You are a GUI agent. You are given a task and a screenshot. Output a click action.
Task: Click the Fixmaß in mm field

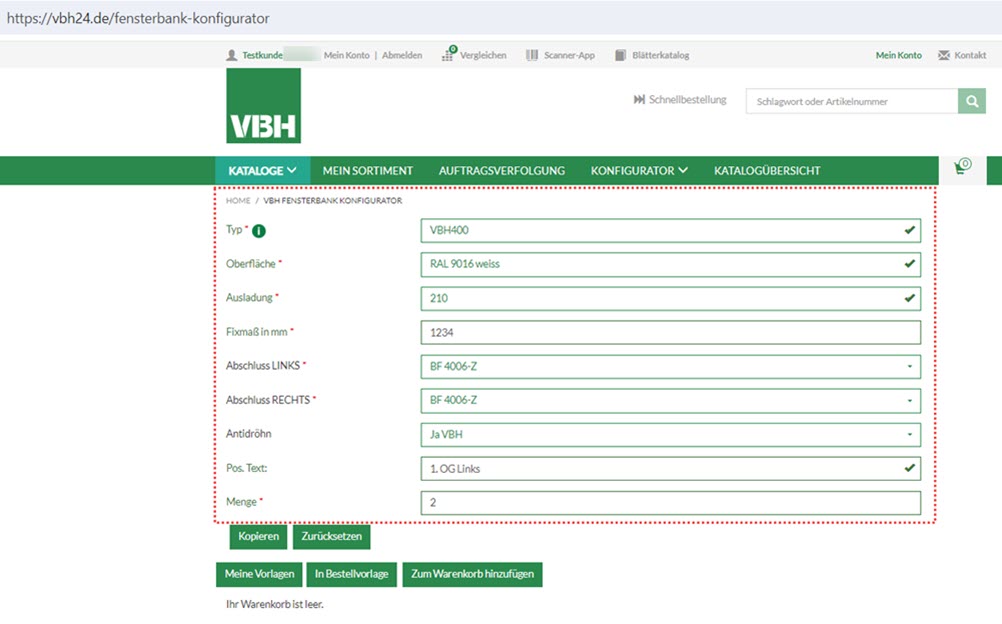pyautogui.click(x=670, y=332)
